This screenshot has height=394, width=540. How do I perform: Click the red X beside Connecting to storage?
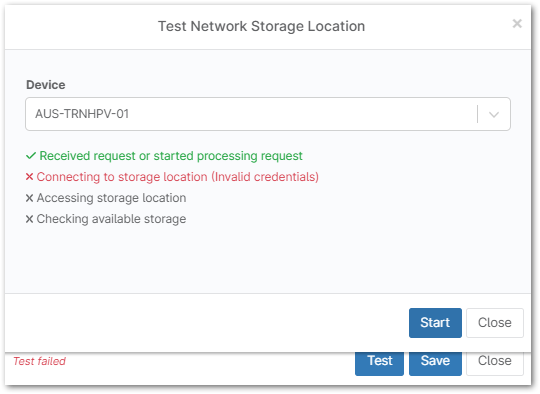[x=29, y=177]
